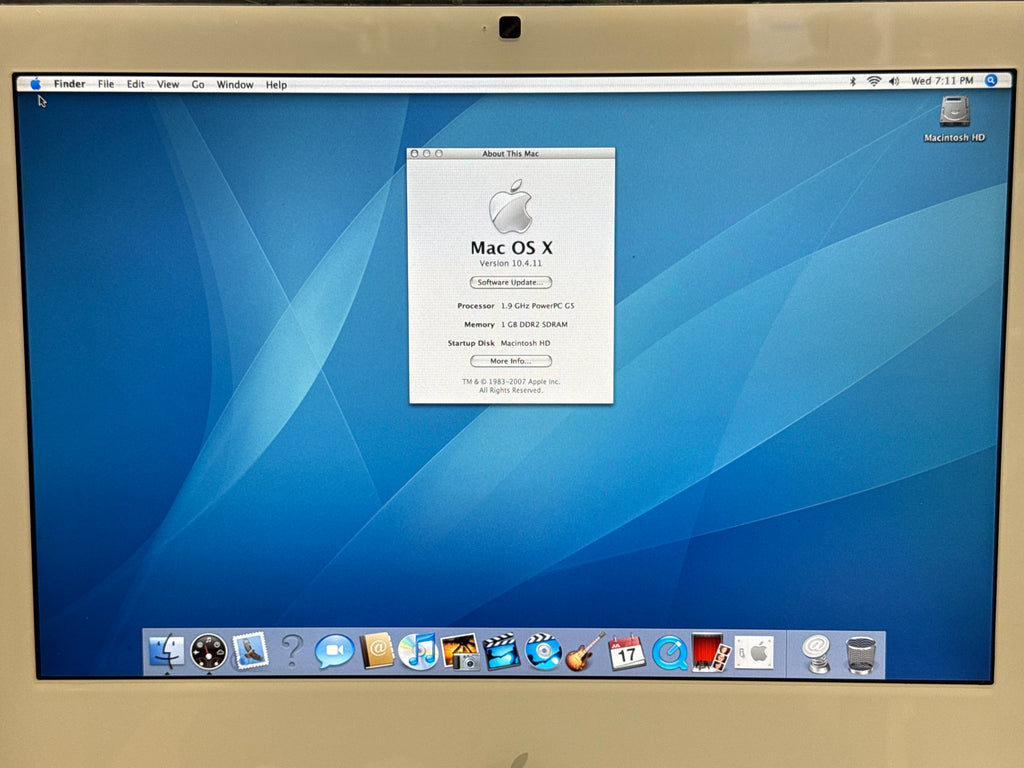Open Finder from the Dock

point(167,651)
